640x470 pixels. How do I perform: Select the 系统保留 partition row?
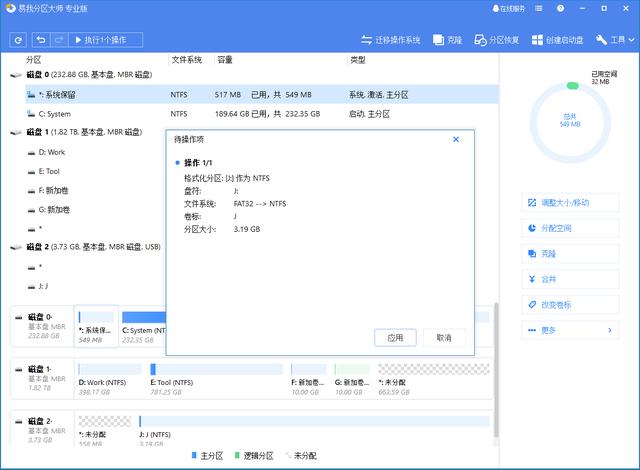262,95
